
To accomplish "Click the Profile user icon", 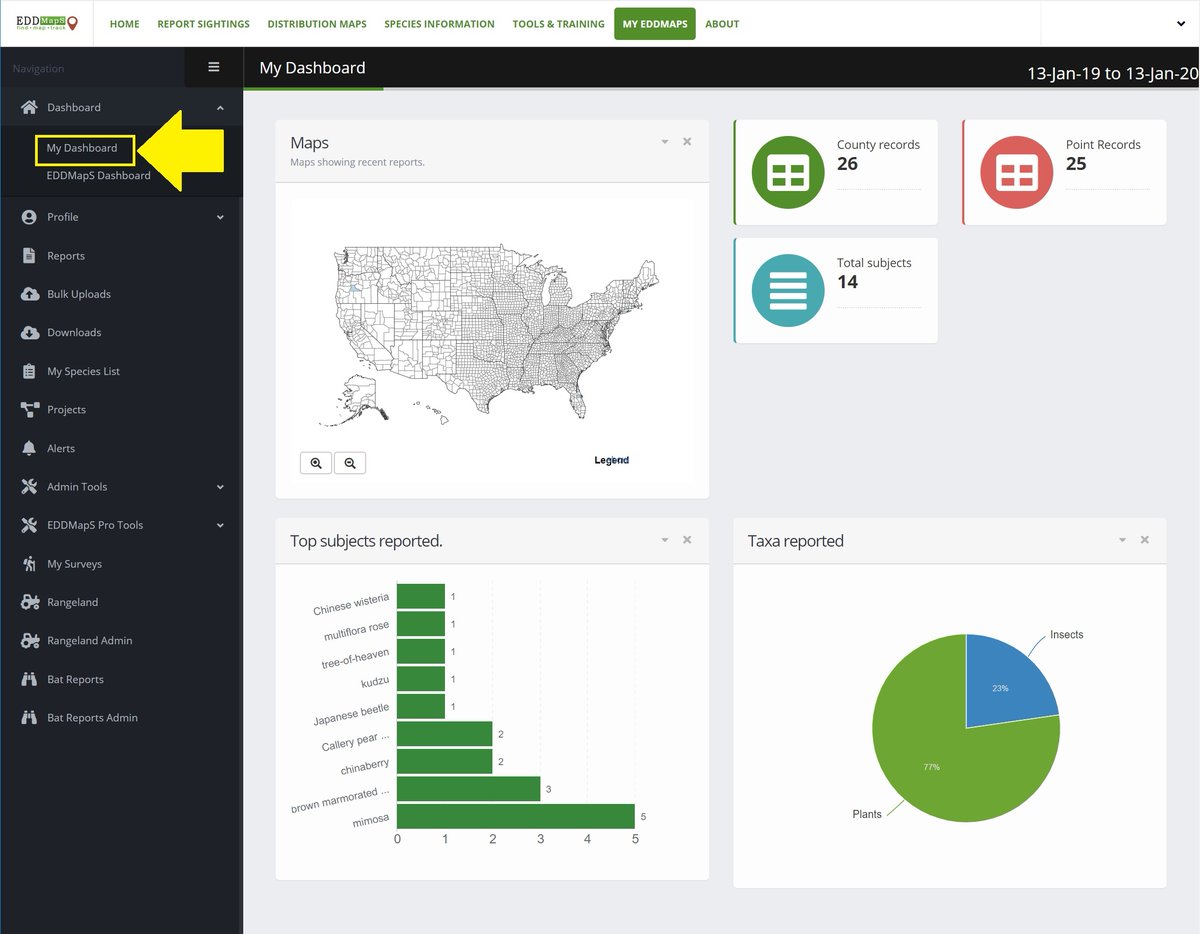I will pos(29,216).
